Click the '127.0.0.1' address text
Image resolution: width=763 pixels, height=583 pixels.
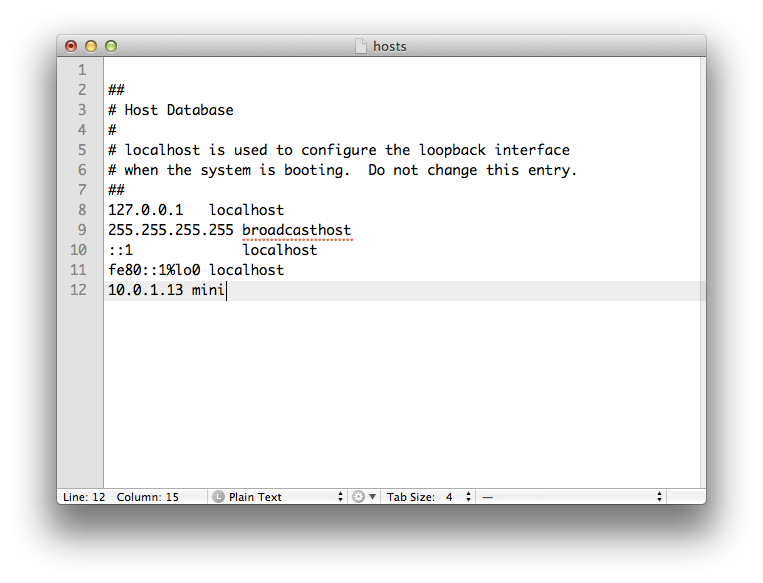(145, 210)
